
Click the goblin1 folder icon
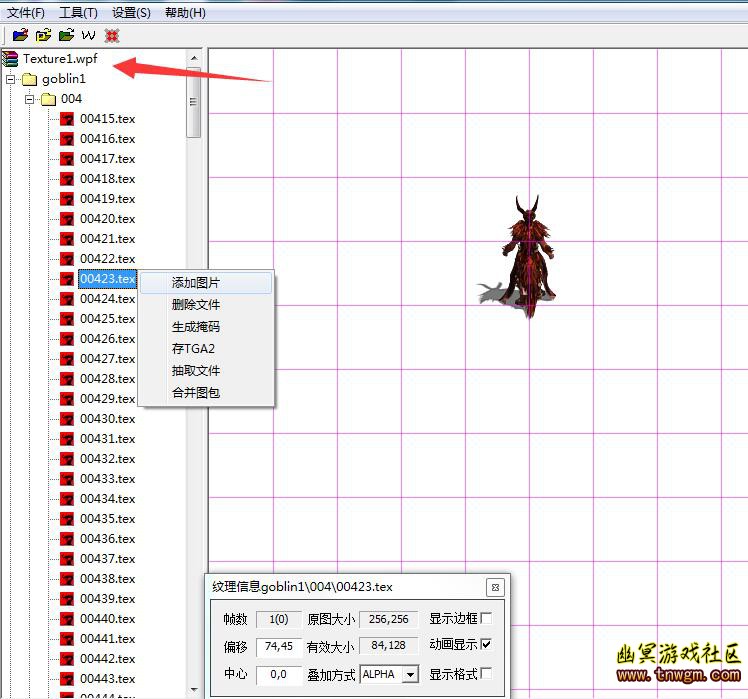pyautogui.click(x=30, y=79)
